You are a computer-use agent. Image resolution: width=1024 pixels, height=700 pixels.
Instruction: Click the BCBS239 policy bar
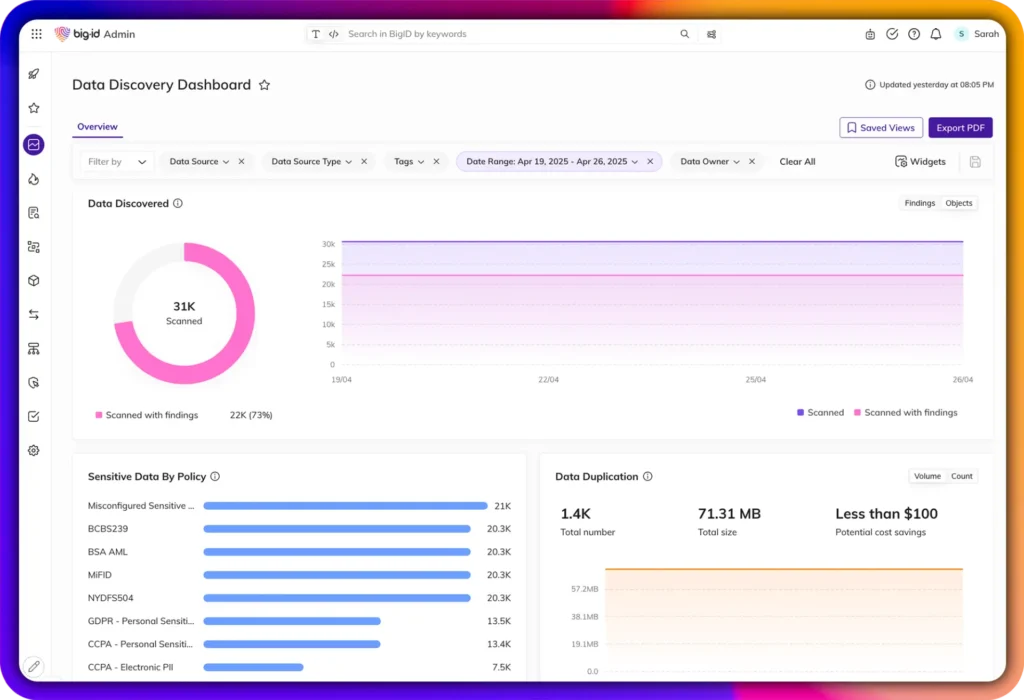coord(336,529)
